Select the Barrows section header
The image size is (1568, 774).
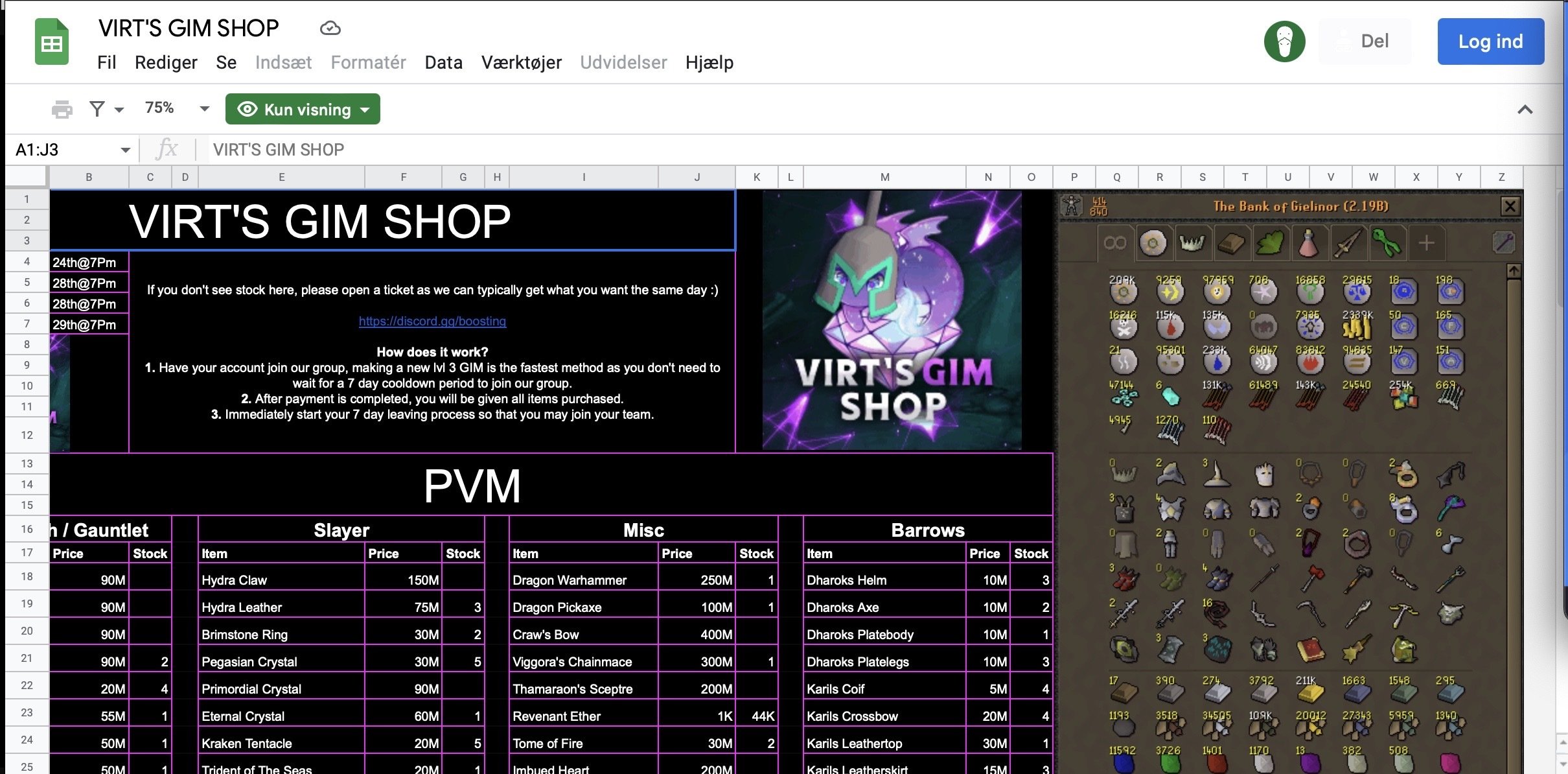[928, 530]
